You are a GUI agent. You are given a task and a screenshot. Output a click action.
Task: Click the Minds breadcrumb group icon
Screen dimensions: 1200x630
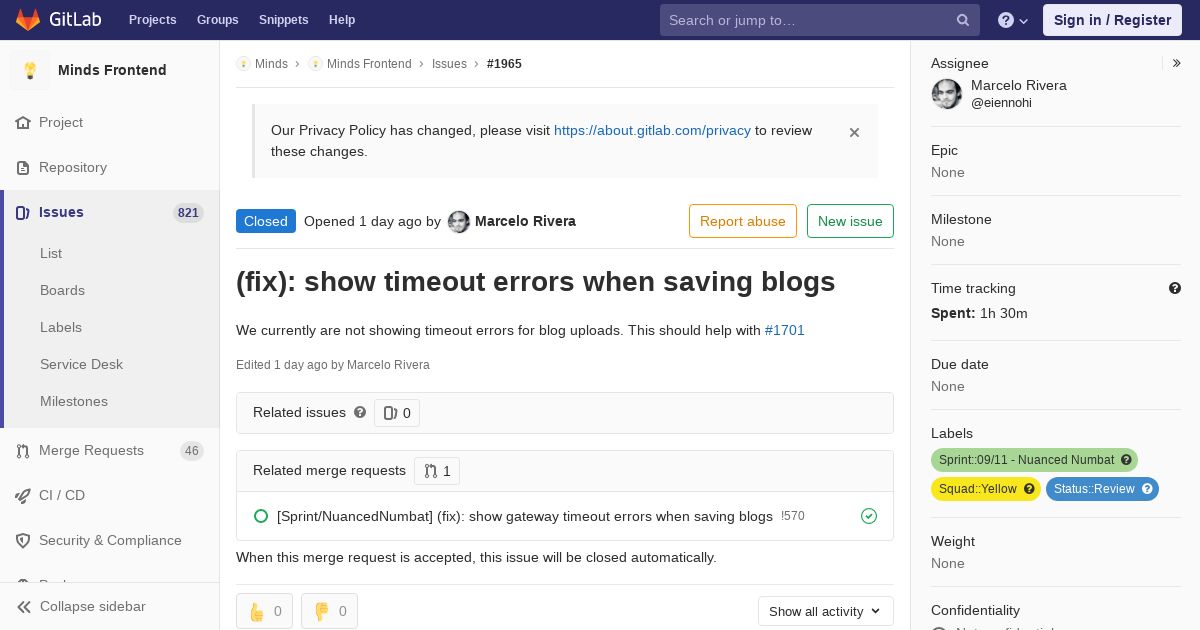[243, 64]
